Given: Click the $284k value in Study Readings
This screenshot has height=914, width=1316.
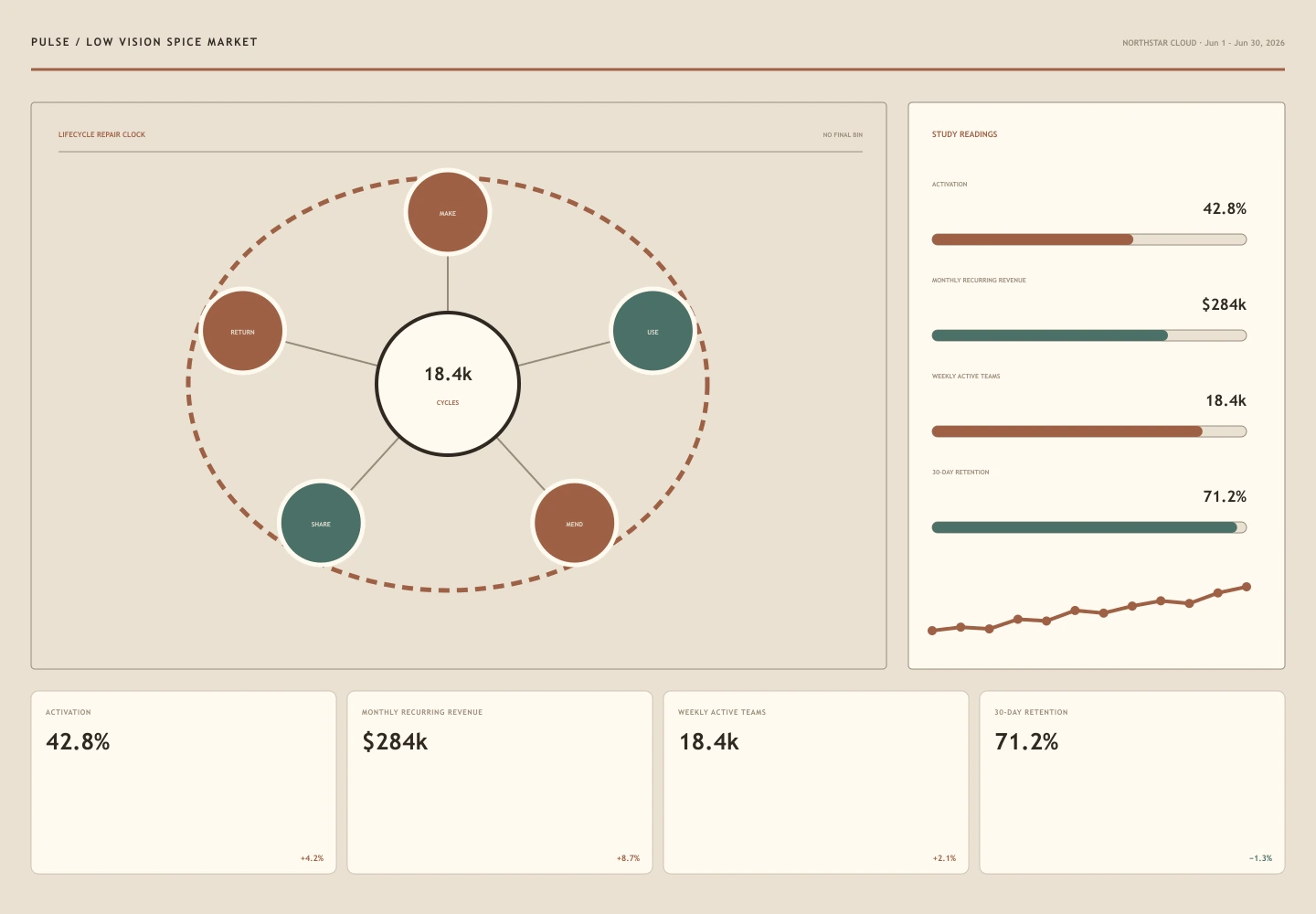Looking at the screenshot, I should pyautogui.click(x=1224, y=304).
